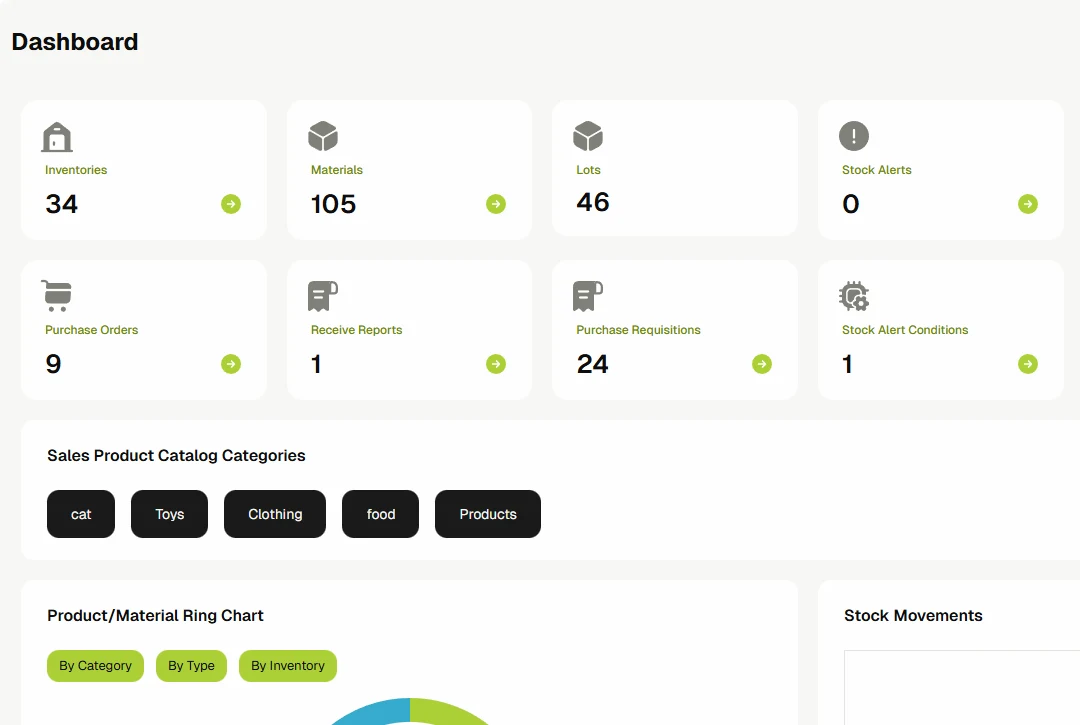The image size is (1080, 725).
Task: Click the receipt icon on Receive Reports card
Action: point(322,296)
